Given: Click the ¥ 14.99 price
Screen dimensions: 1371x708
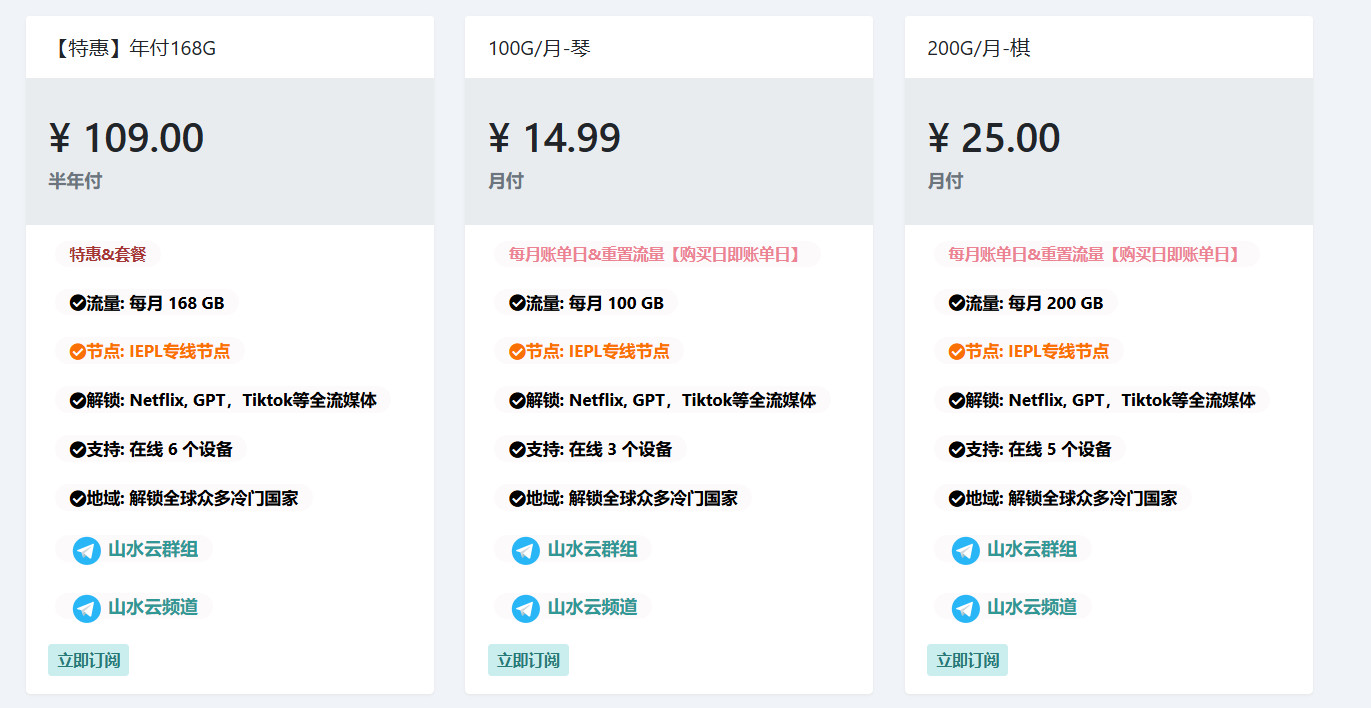Looking at the screenshot, I should coord(555,138).
